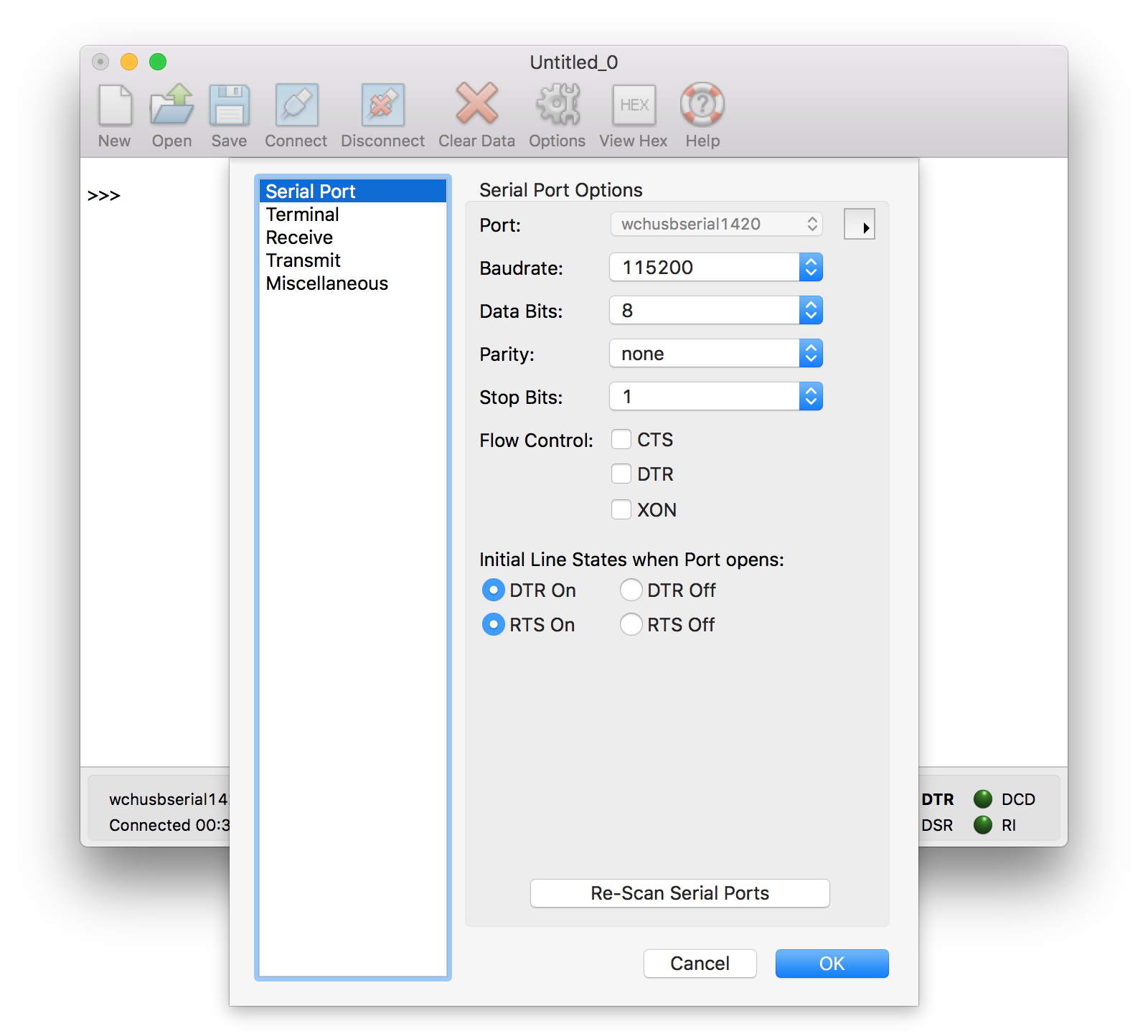Screen dimensions: 1148x1036
Task: Confirm settings with OK button
Action: pyautogui.click(x=832, y=964)
